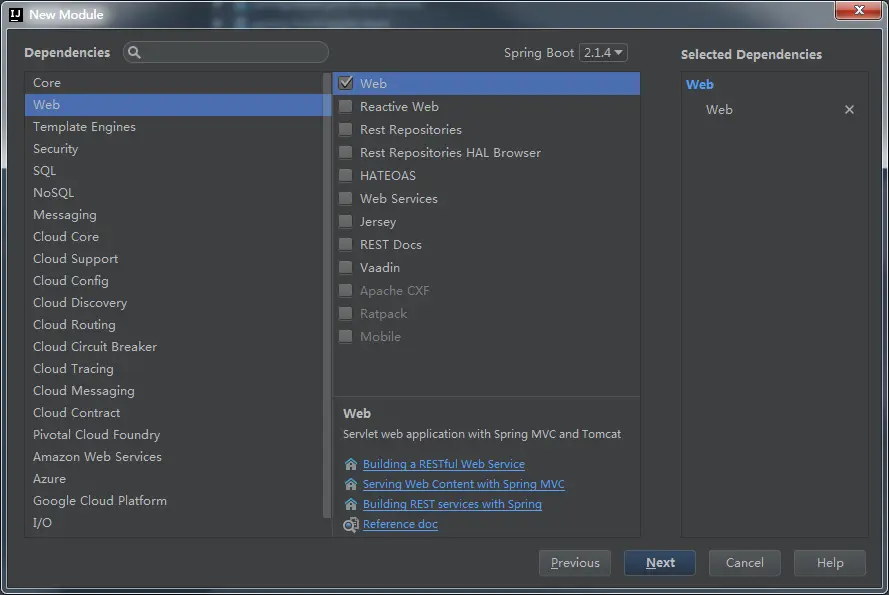Click the disabled Apache CXF checkbox
This screenshot has height=595, width=889.
coord(345,290)
